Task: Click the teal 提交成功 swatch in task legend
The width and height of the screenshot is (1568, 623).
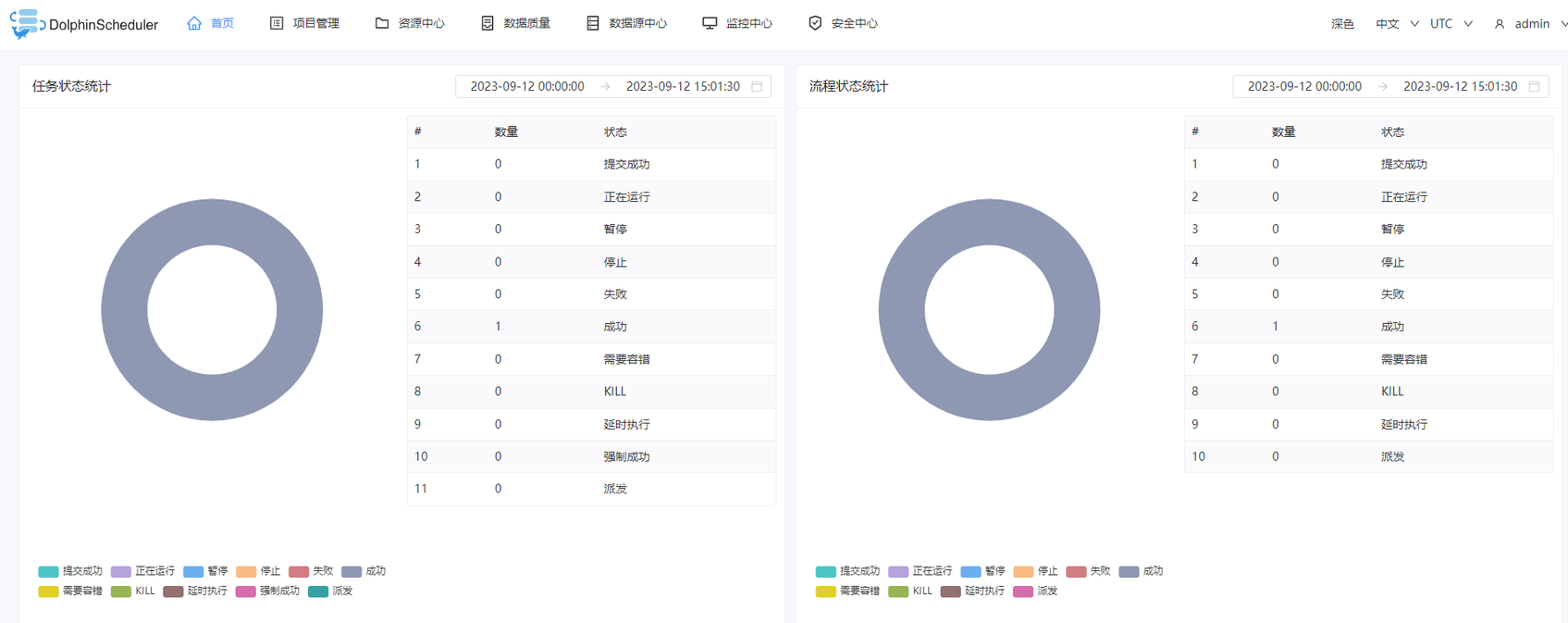Action: click(48, 571)
